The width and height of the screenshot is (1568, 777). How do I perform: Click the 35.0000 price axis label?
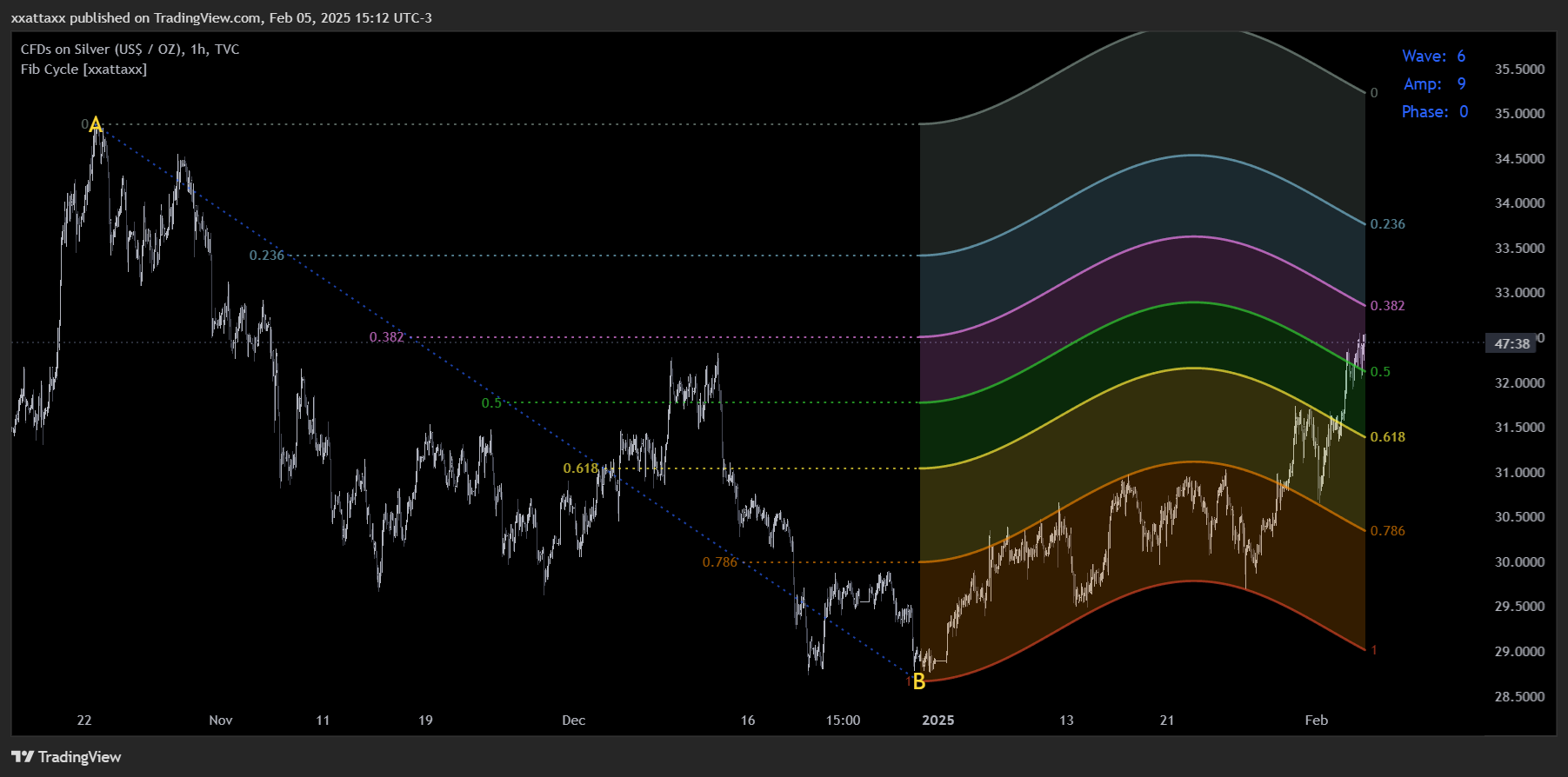tap(1519, 113)
